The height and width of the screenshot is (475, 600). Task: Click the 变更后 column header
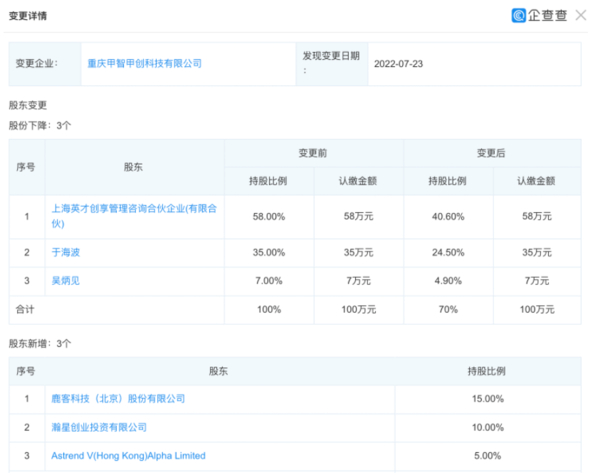coord(491,153)
